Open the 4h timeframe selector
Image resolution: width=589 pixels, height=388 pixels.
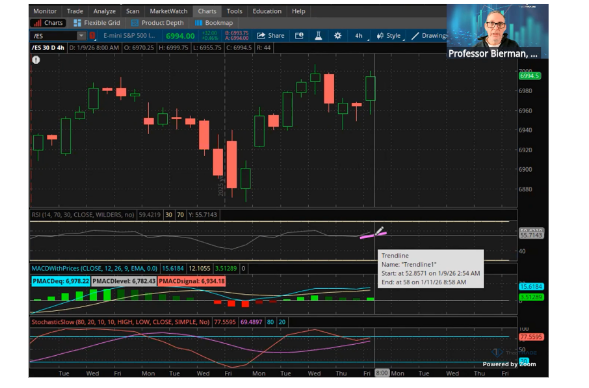point(359,36)
